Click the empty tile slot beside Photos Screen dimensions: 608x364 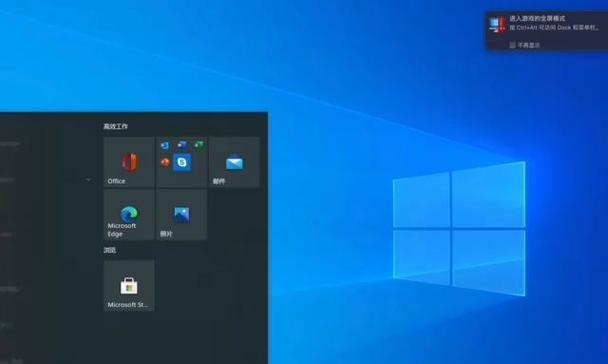(x=234, y=214)
